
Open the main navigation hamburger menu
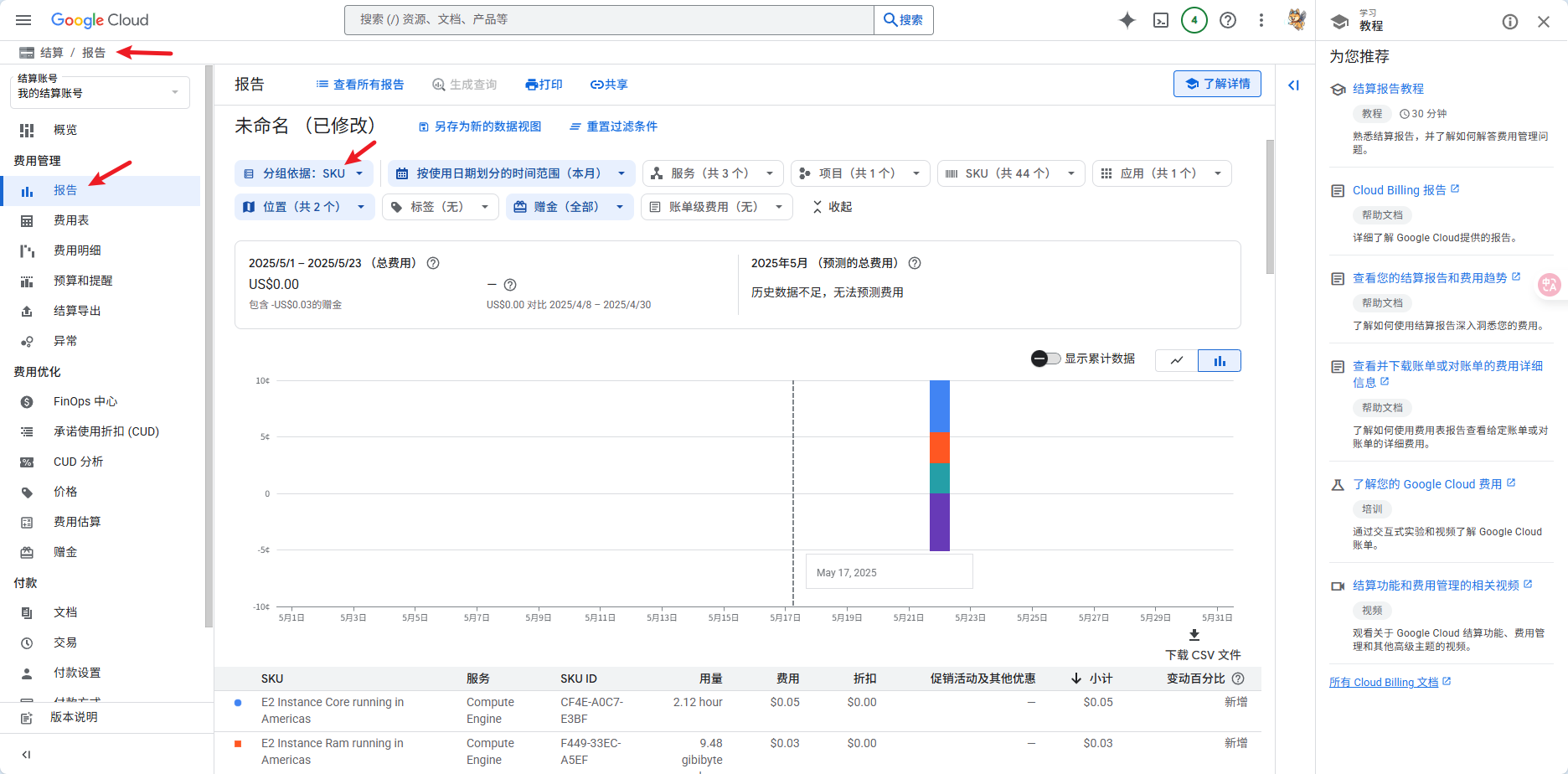click(23, 20)
